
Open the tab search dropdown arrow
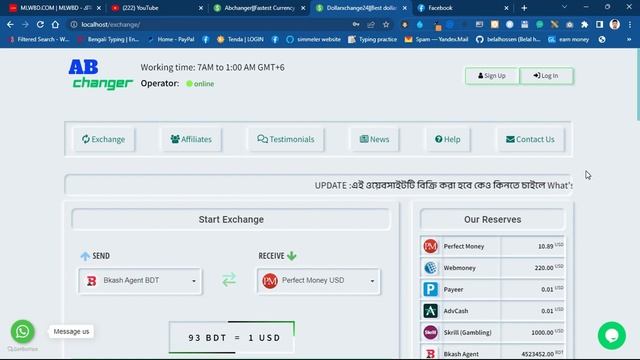click(564, 7)
